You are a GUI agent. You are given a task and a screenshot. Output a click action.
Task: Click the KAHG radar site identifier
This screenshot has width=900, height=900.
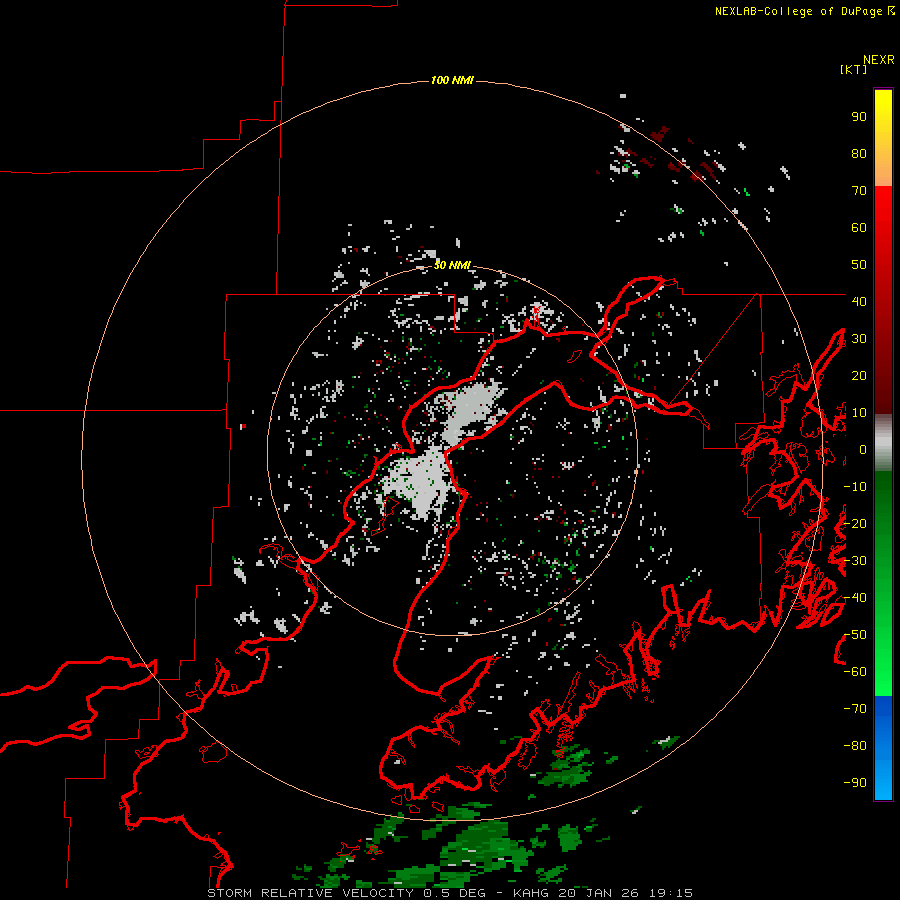pyautogui.click(x=533, y=893)
